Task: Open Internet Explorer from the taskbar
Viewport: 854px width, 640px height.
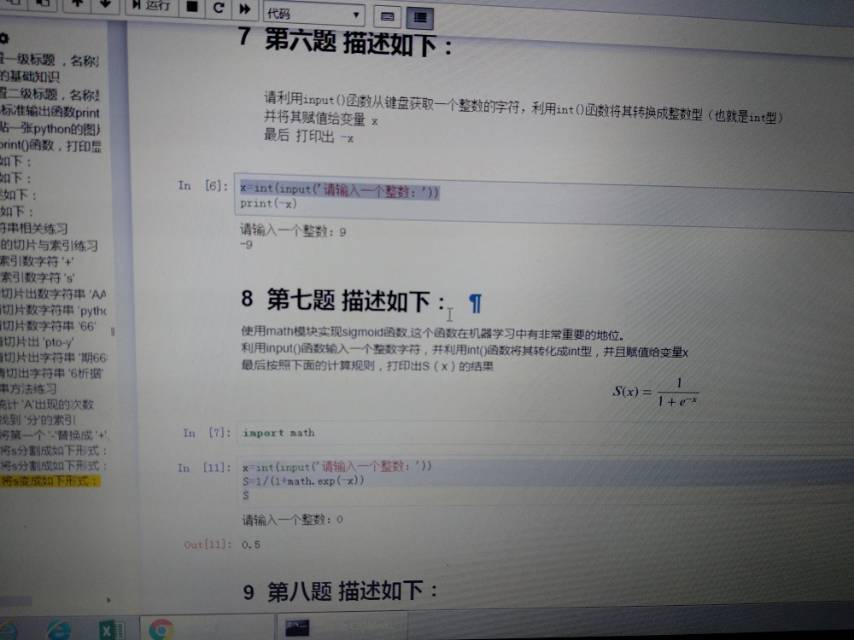Action: tap(59, 631)
